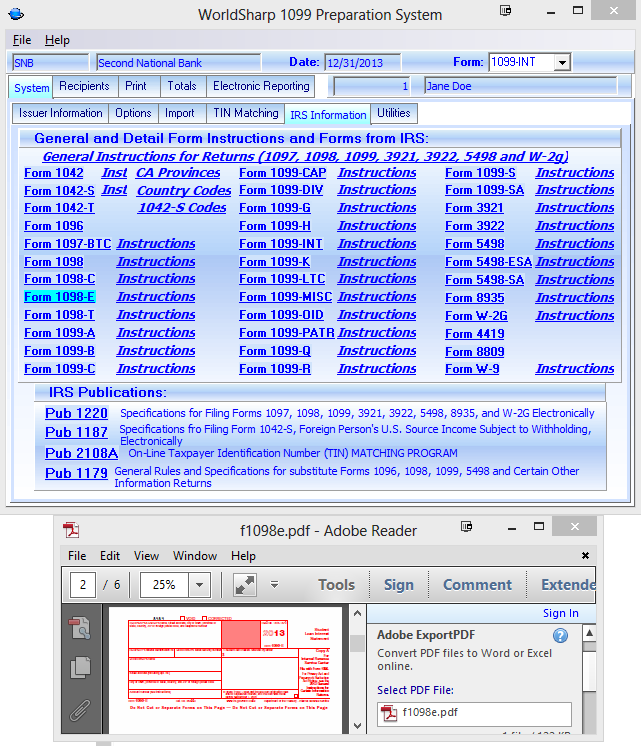
Task: Click the Adobe ExportPDF help icon
Action: pyautogui.click(x=560, y=635)
